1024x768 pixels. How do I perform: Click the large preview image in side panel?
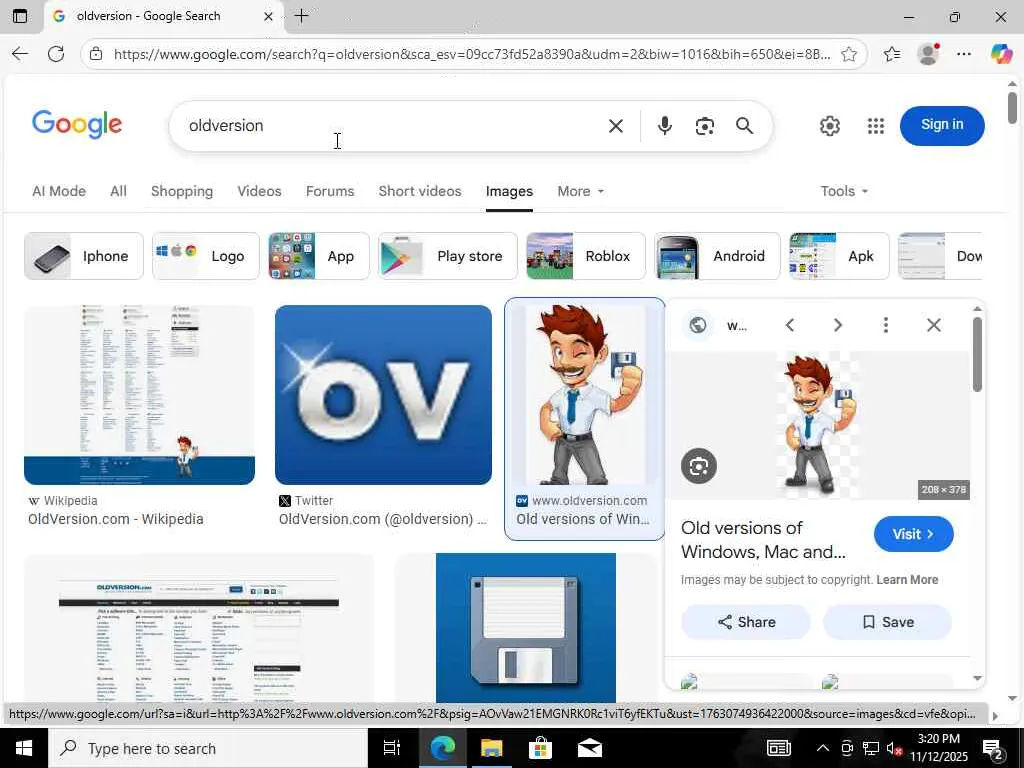point(818,426)
